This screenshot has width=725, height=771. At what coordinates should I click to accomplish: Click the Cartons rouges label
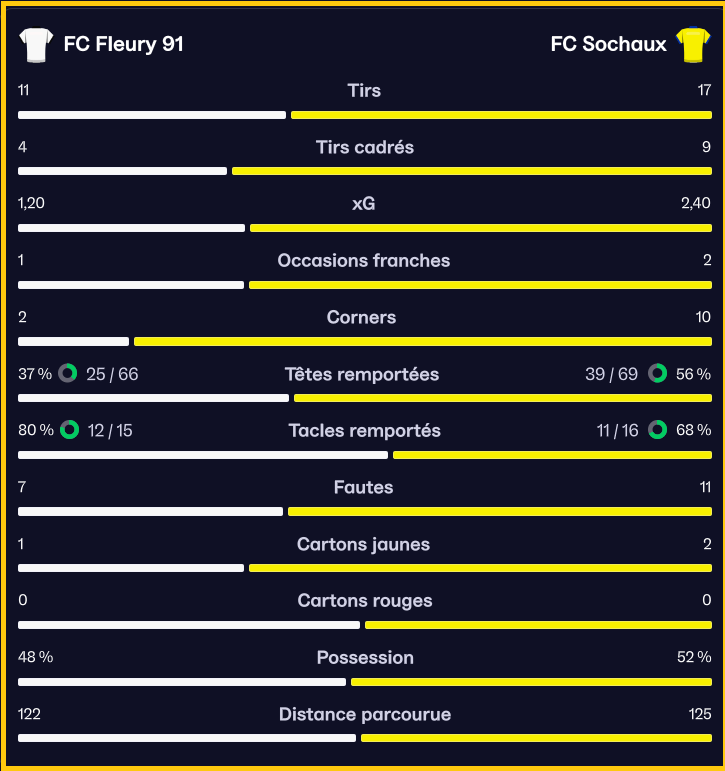[365, 601]
